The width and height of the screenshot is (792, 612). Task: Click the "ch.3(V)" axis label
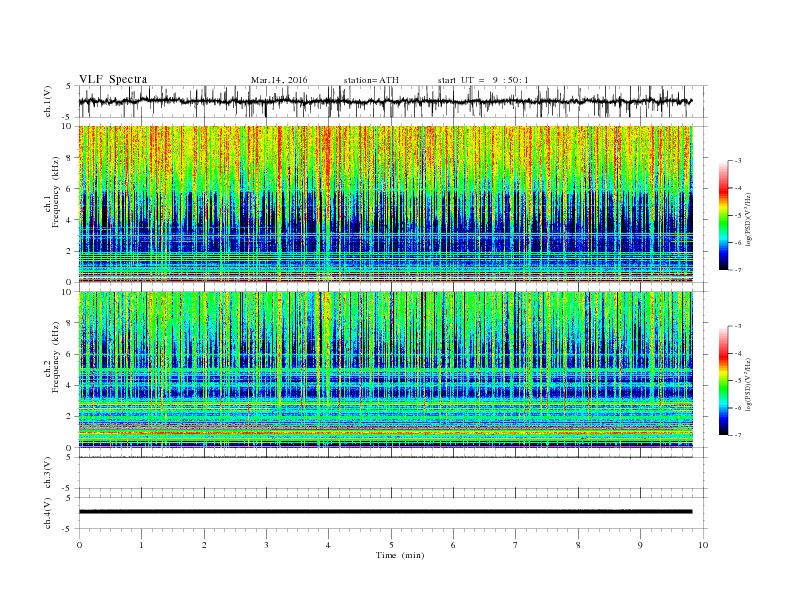[x=48, y=473]
